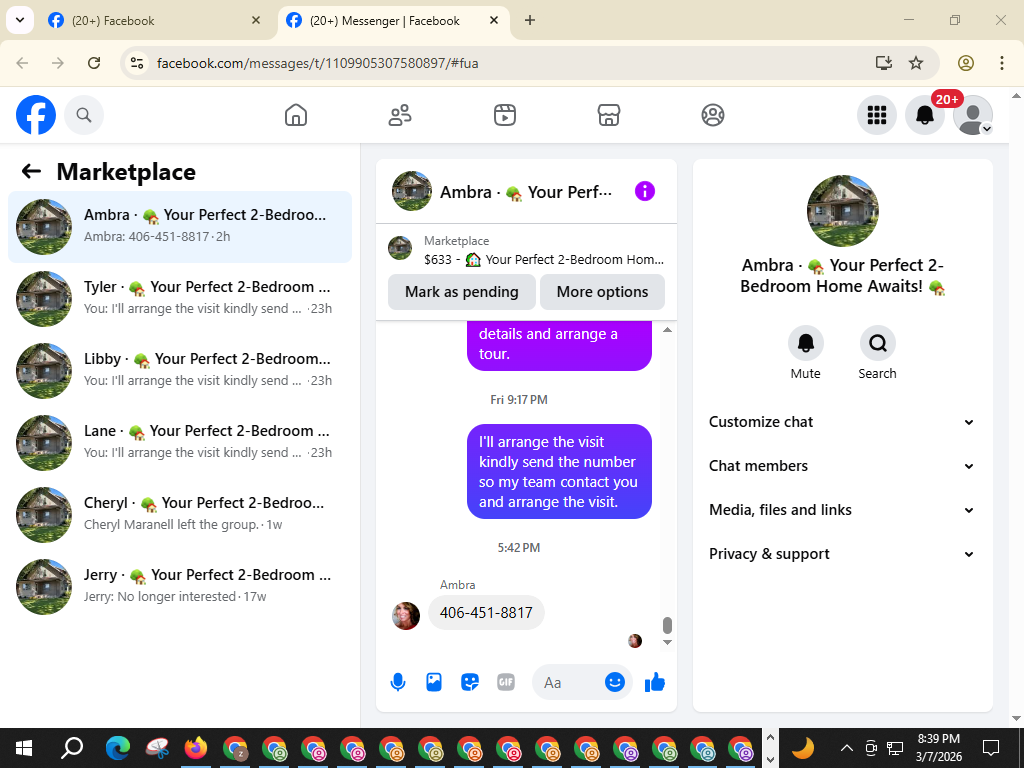Viewport: 1024px width, 768px height.
Task: Search in conversation using the Search icon
Action: [x=877, y=343]
